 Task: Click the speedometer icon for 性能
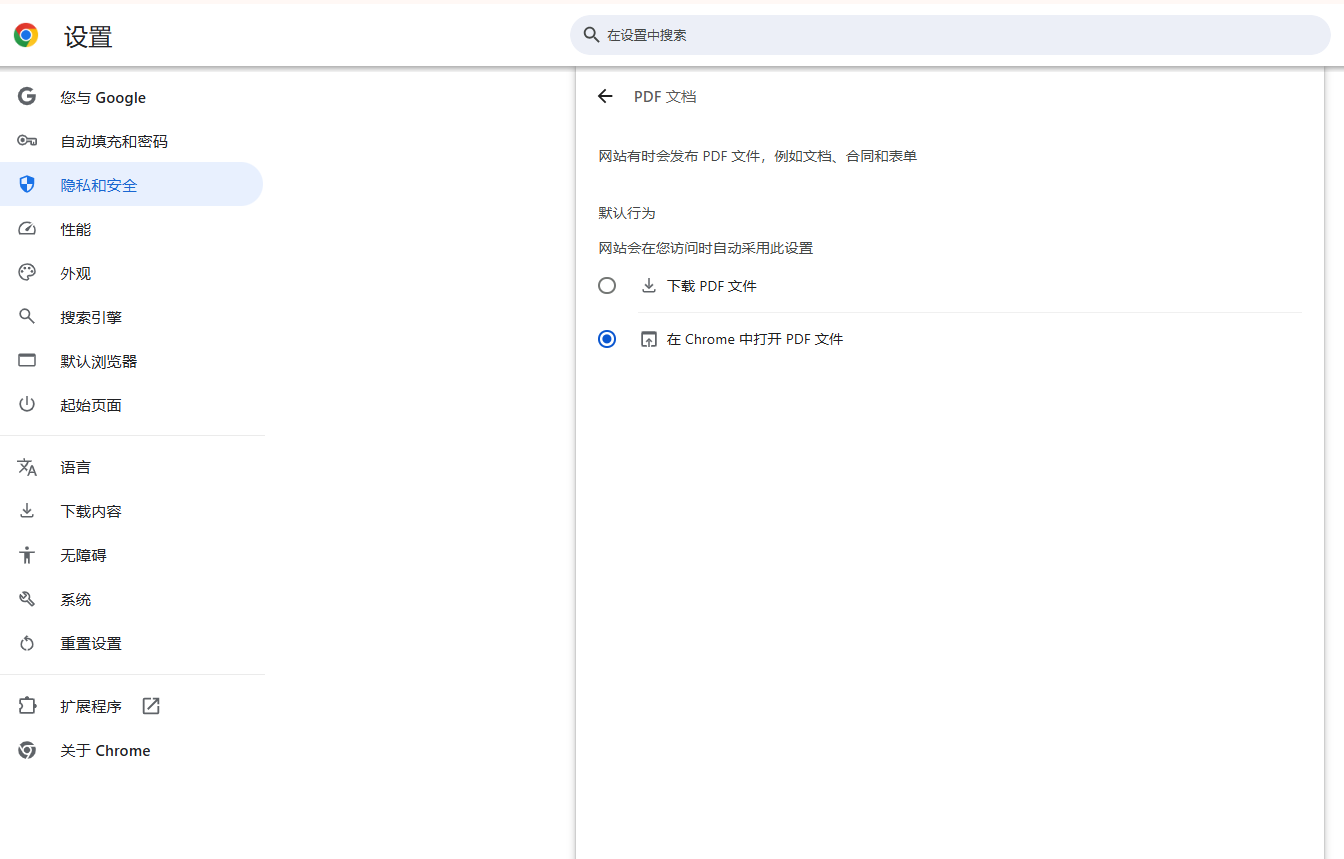[x=27, y=229]
